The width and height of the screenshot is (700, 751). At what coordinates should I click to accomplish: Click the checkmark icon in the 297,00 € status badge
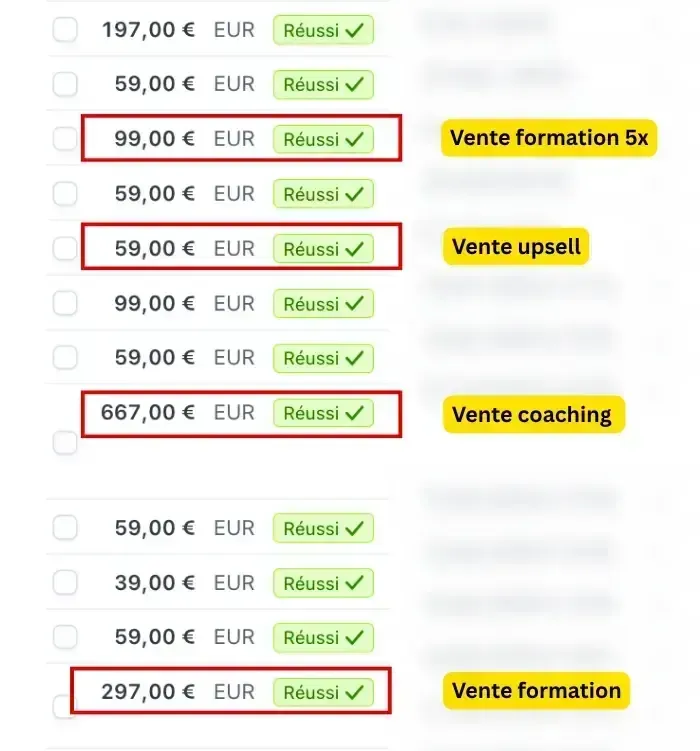[354, 691]
